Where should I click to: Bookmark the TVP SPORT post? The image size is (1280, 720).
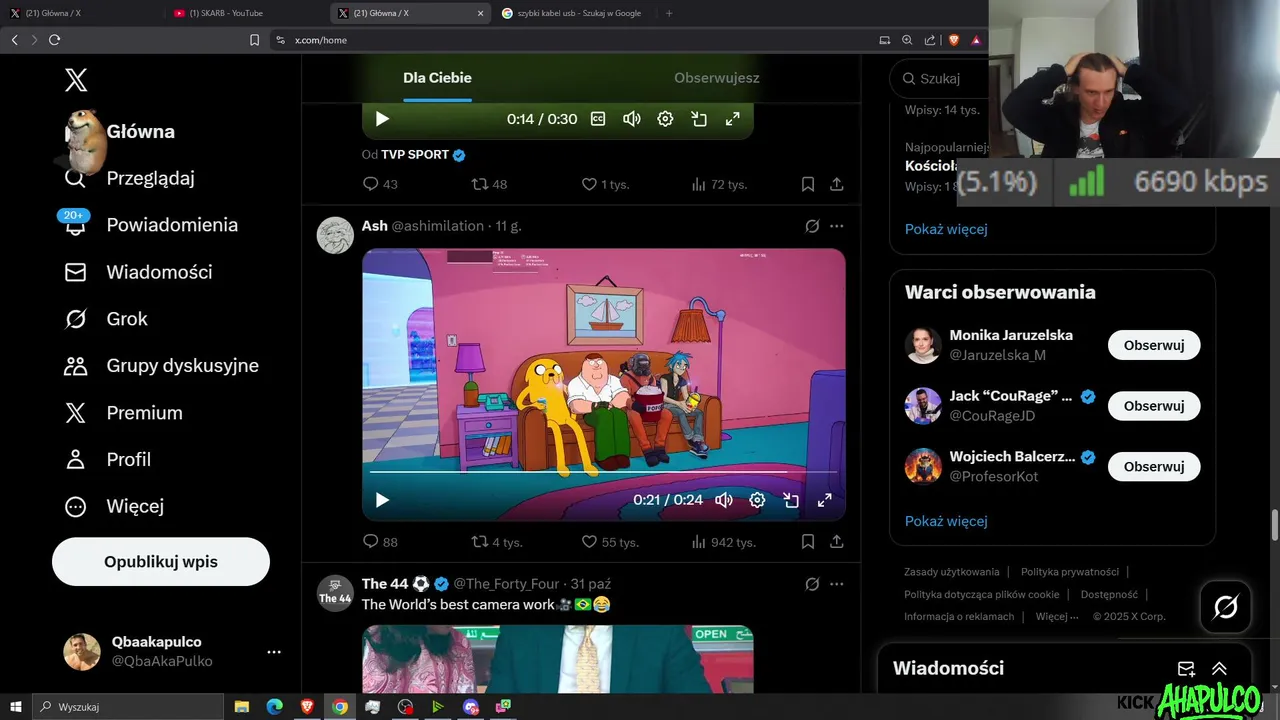pos(807,184)
